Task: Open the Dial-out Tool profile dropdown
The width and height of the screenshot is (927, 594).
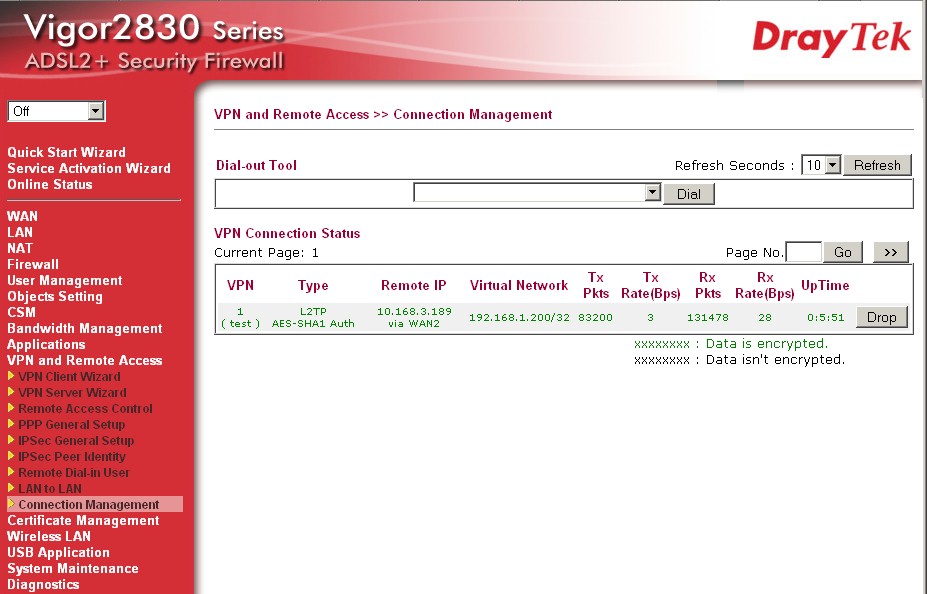Action: [537, 193]
